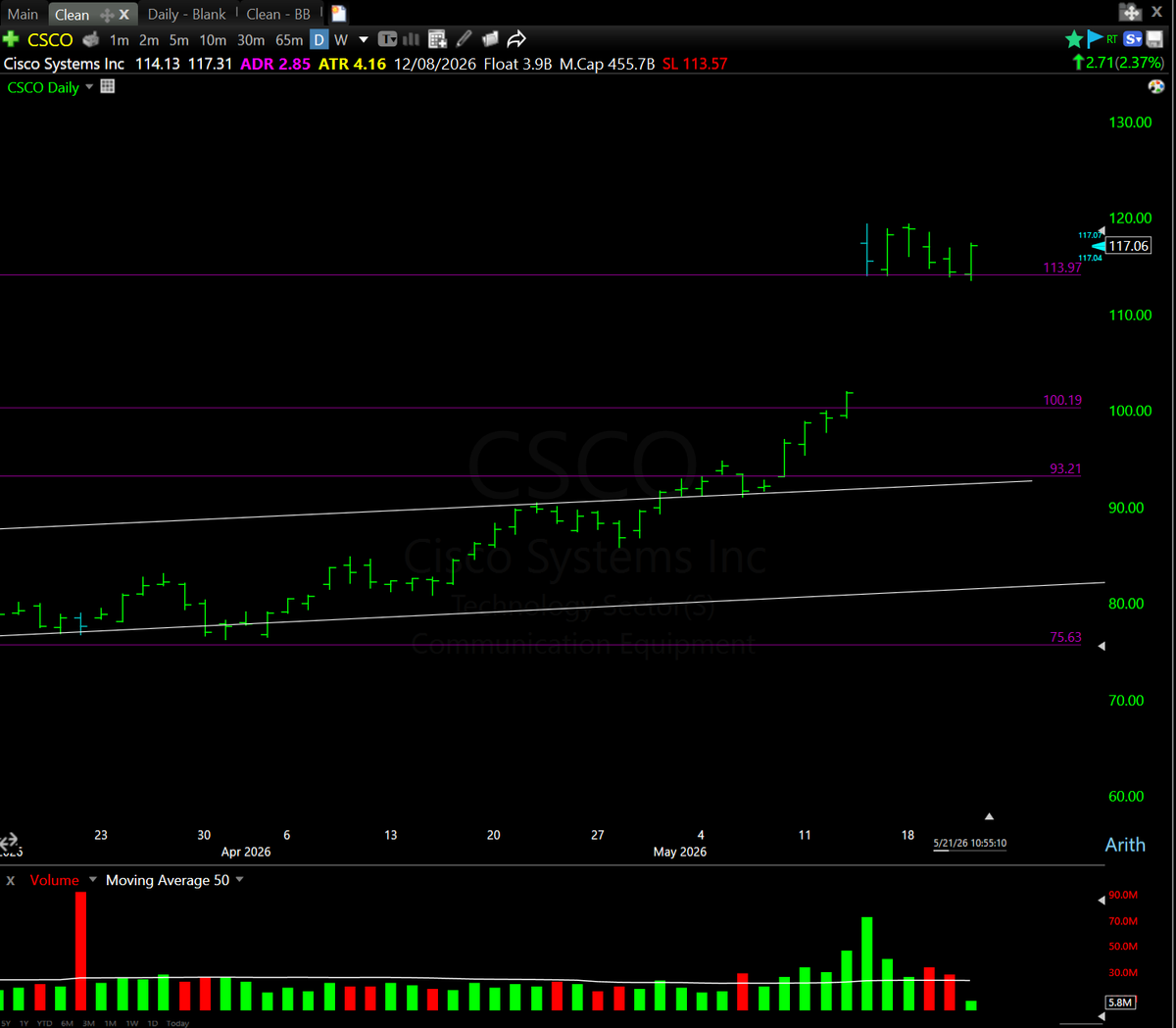Click the small triangle above the timestamp
The width and height of the screenshot is (1176, 1028).
[x=989, y=816]
